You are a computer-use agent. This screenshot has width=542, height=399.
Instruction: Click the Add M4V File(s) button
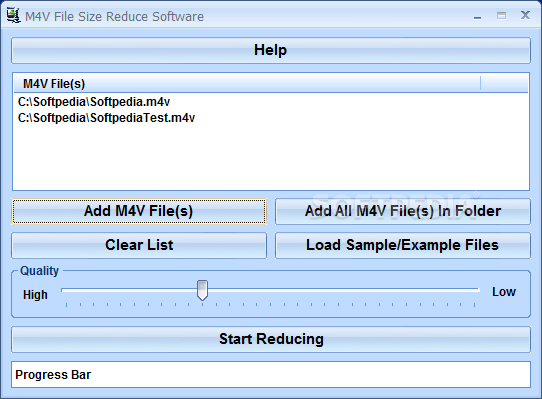coord(139,211)
